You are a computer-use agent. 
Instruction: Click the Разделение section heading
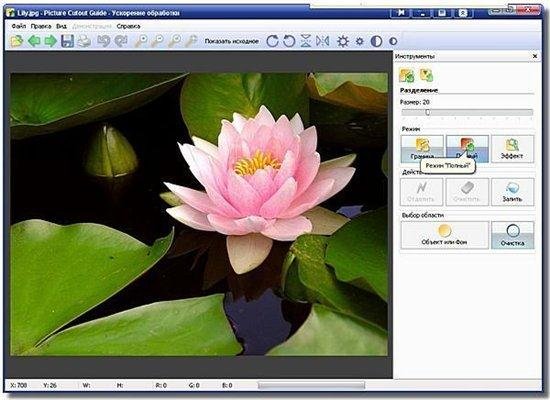pos(419,90)
